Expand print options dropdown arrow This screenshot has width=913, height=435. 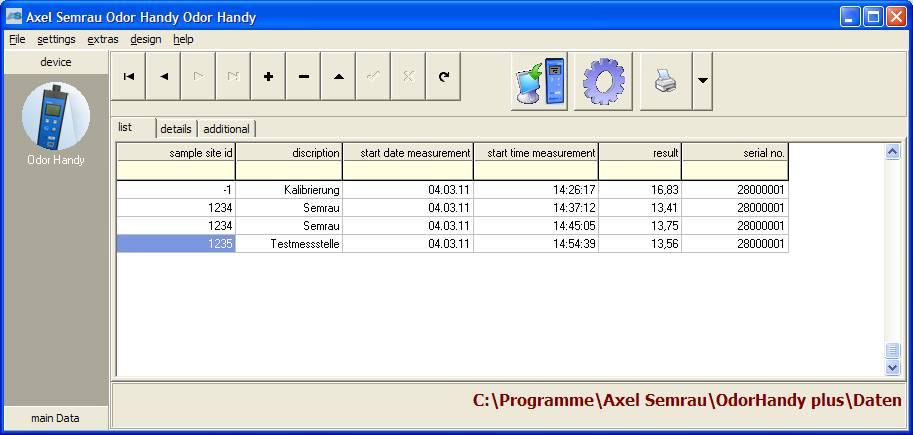(x=703, y=82)
